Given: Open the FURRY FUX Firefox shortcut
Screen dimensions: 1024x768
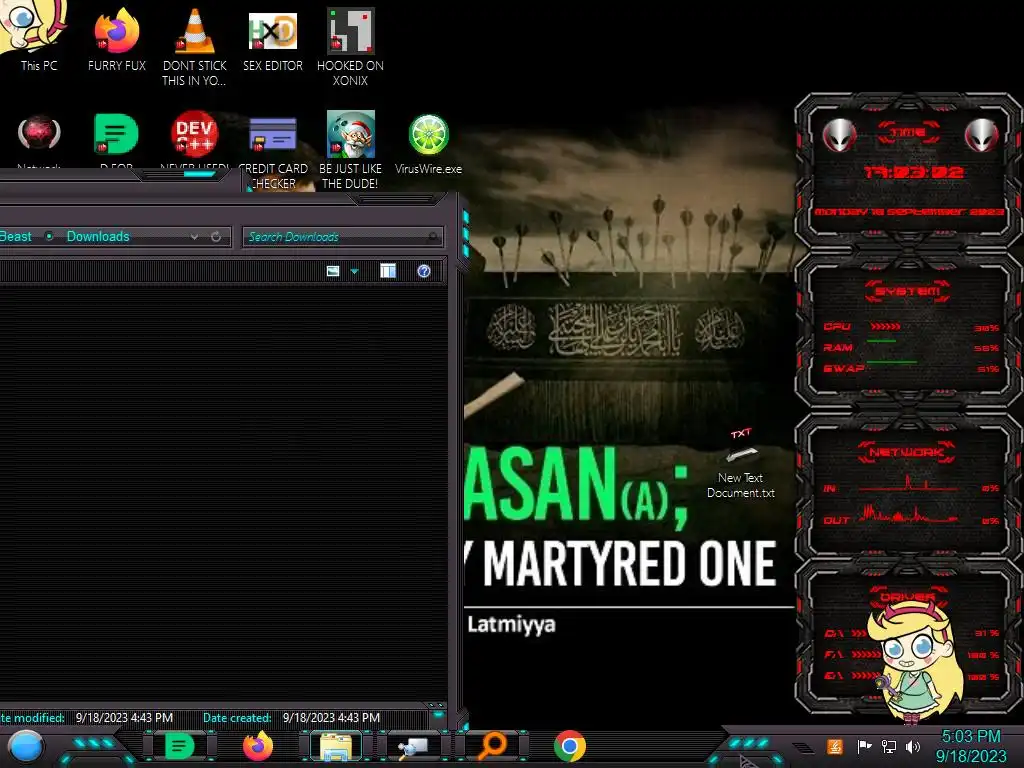Looking at the screenshot, I should tap(117, 39).
